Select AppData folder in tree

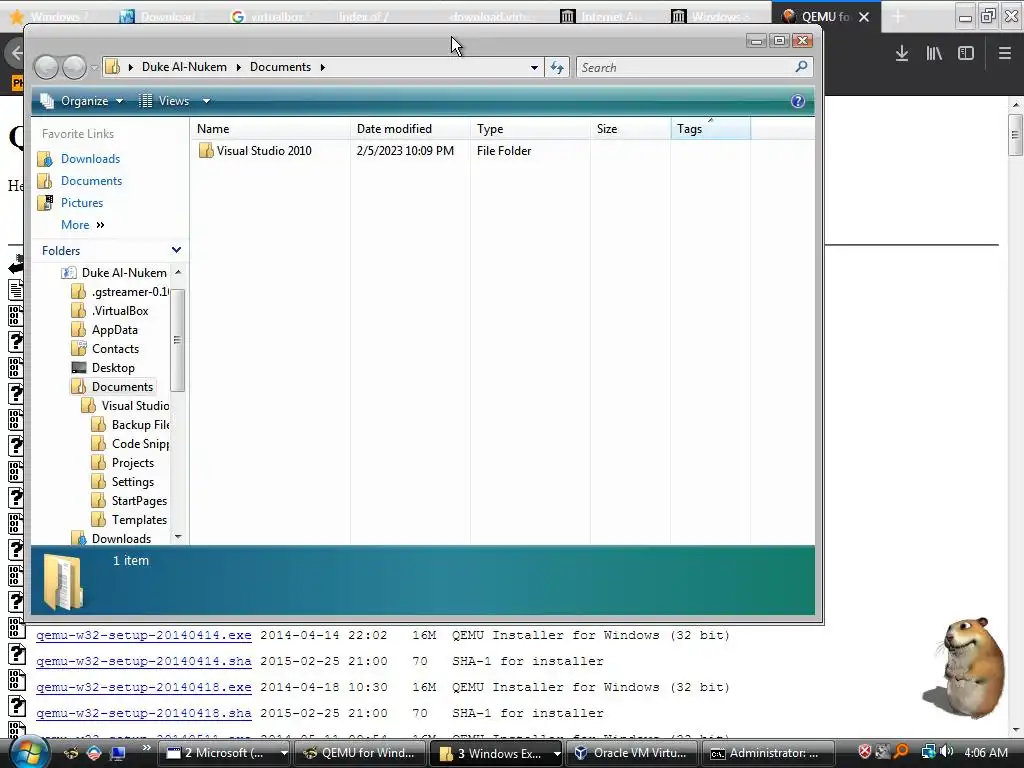click(114, 330)
